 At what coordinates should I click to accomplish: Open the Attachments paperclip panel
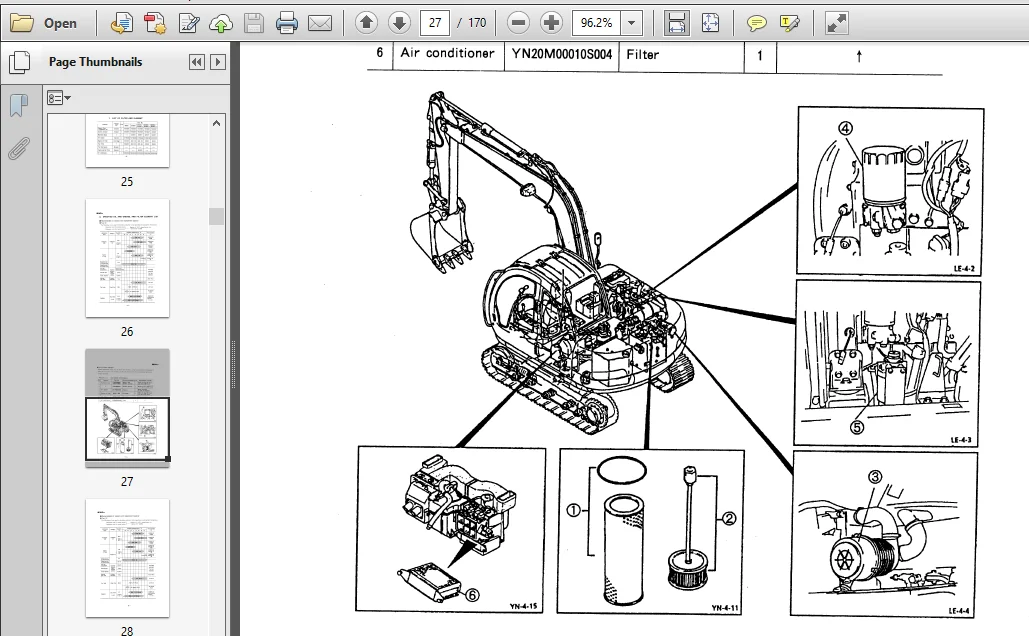tap(19, 148)
